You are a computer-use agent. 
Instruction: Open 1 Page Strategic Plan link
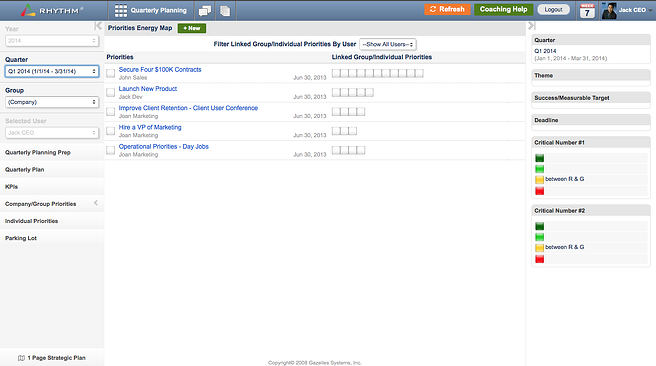tap(56, 358)
